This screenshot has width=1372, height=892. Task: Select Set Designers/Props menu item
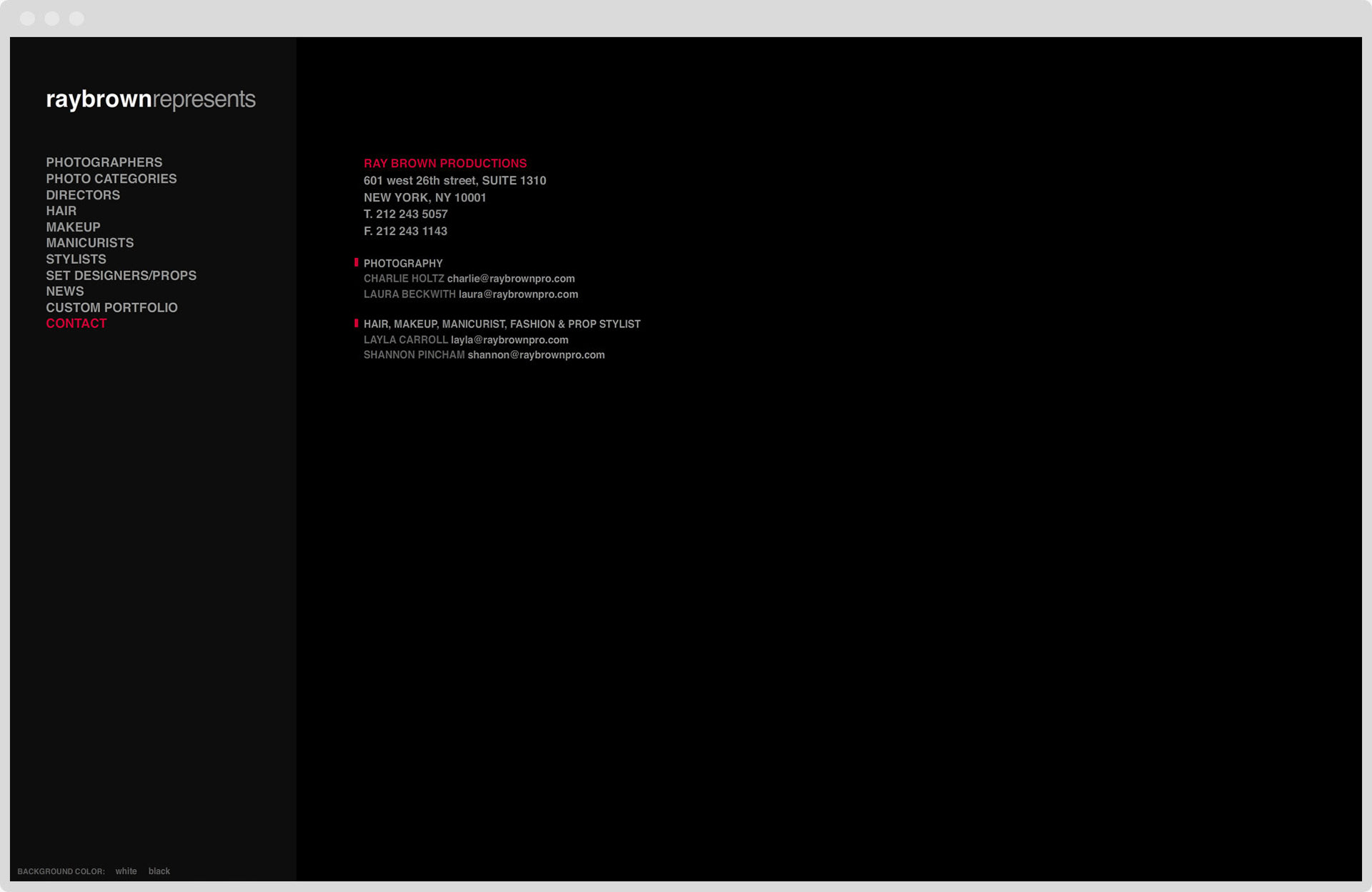pos(121,275)
